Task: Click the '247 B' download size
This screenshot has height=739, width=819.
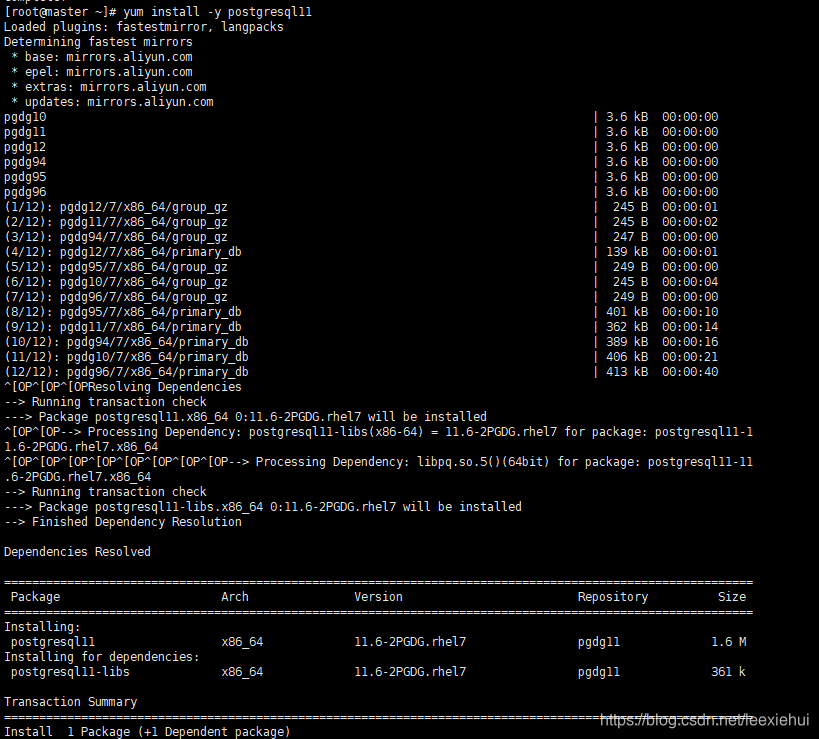Action: 630,237
